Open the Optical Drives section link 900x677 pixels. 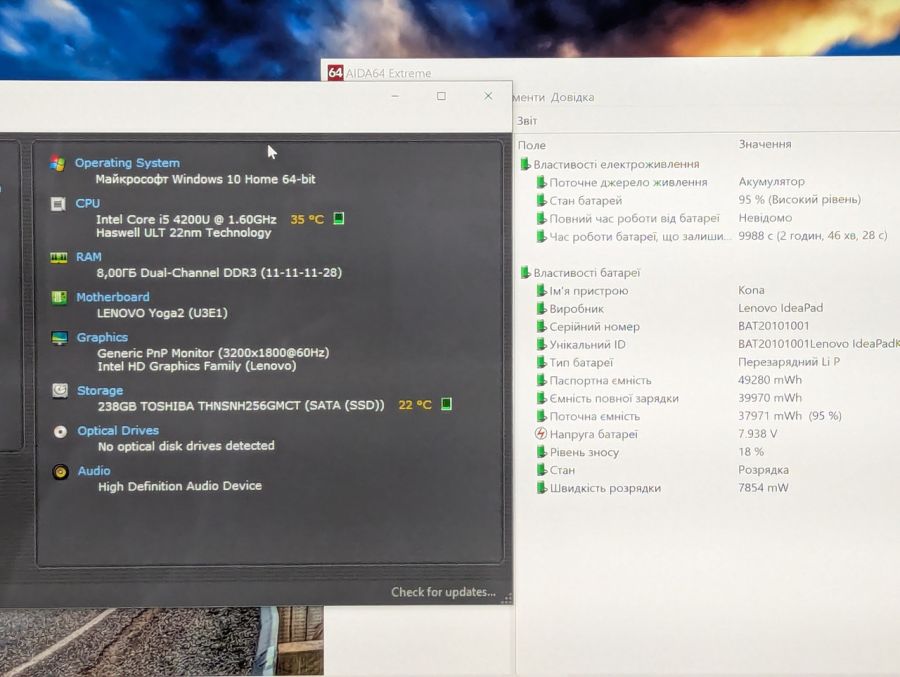[x=118, y=431]
